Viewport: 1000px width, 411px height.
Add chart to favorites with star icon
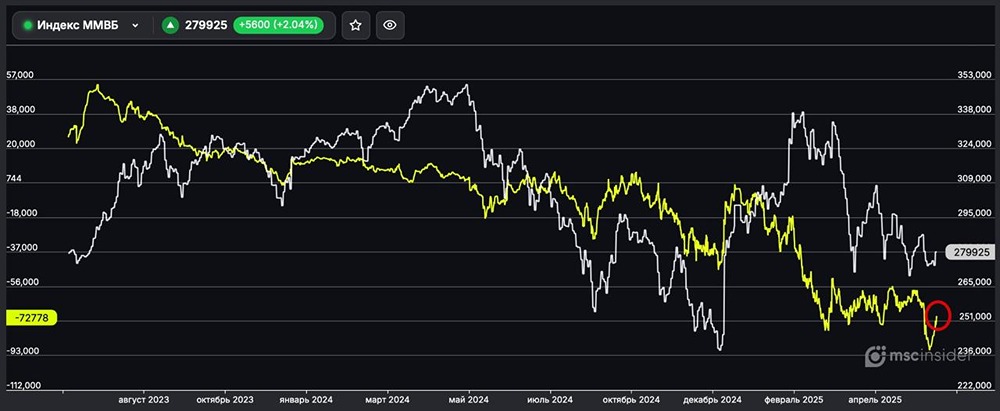click(356, 26)
